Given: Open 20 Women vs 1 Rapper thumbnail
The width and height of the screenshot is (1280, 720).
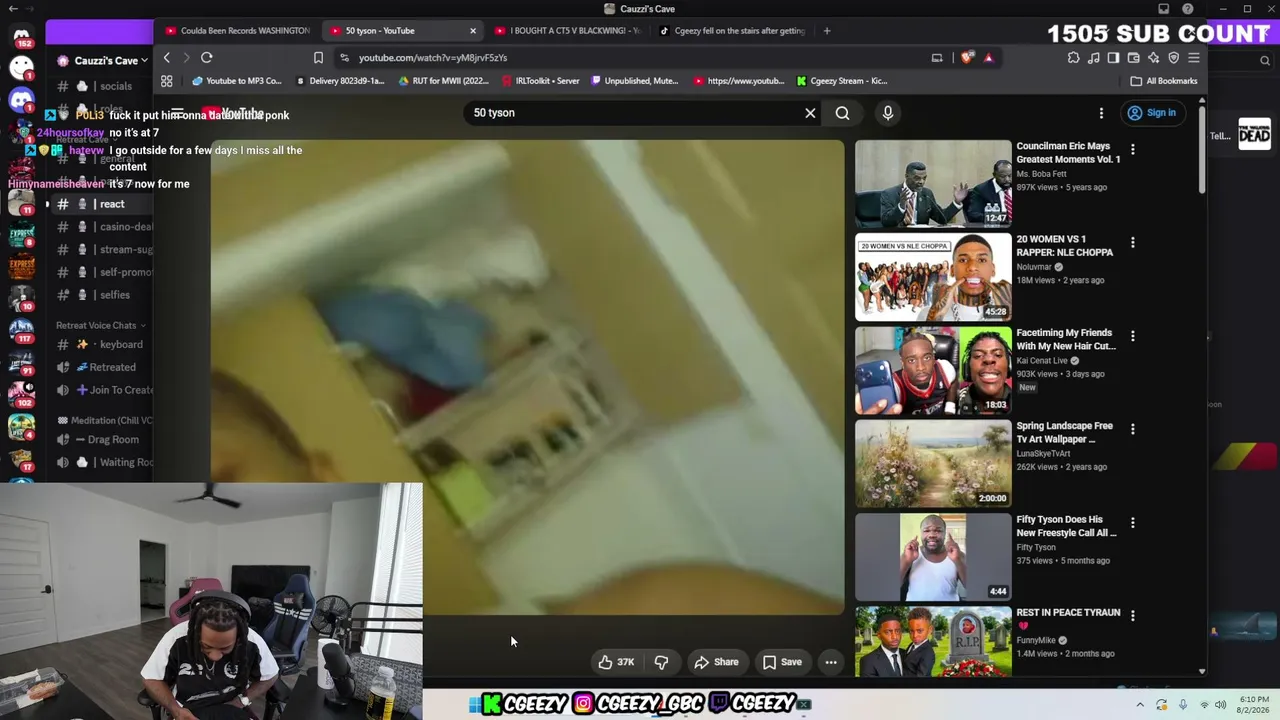Looking at the screenshot, I should point(933,277).
